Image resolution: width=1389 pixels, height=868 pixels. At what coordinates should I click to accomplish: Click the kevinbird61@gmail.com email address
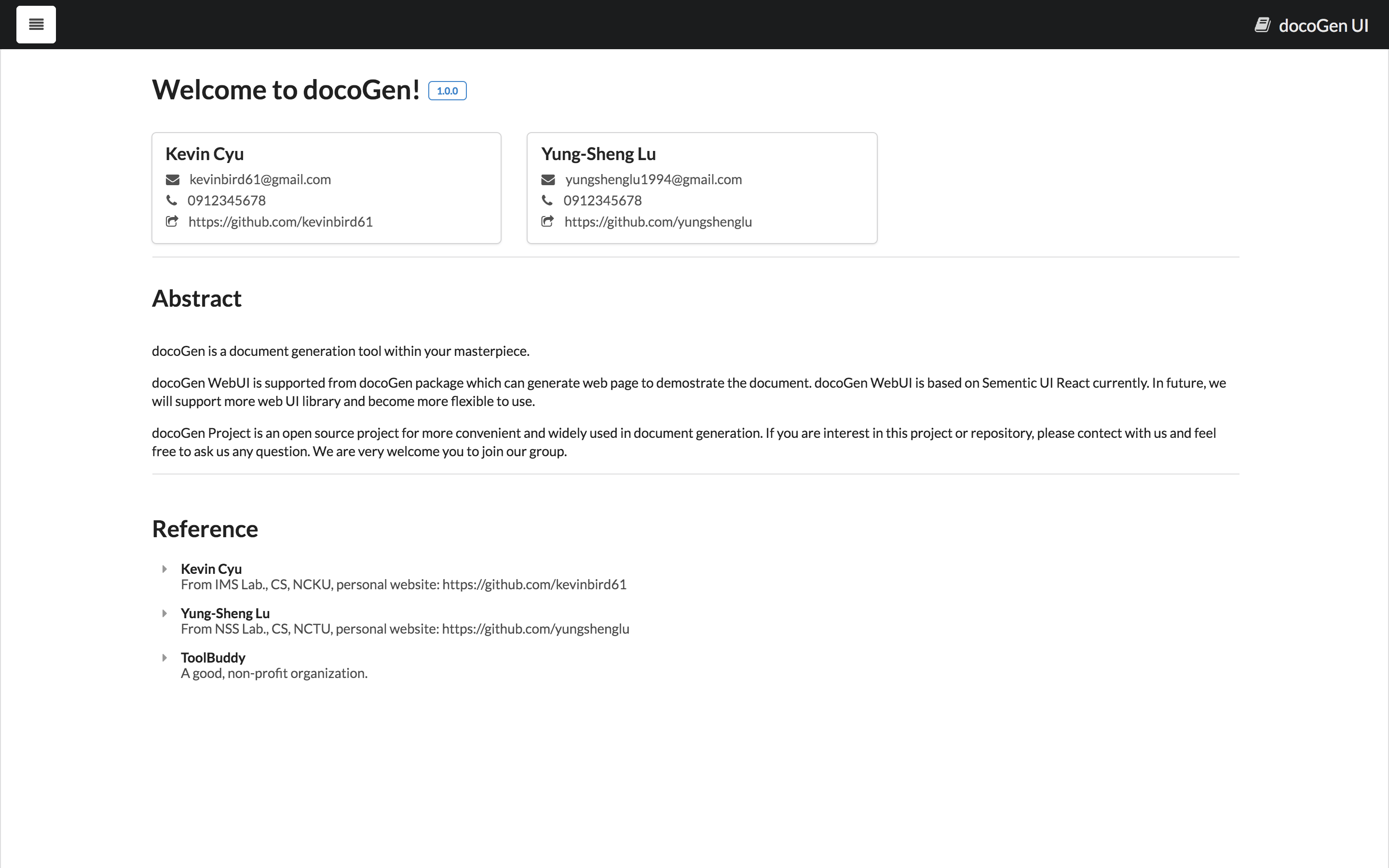pyautogui.click(x=260, y=180)
